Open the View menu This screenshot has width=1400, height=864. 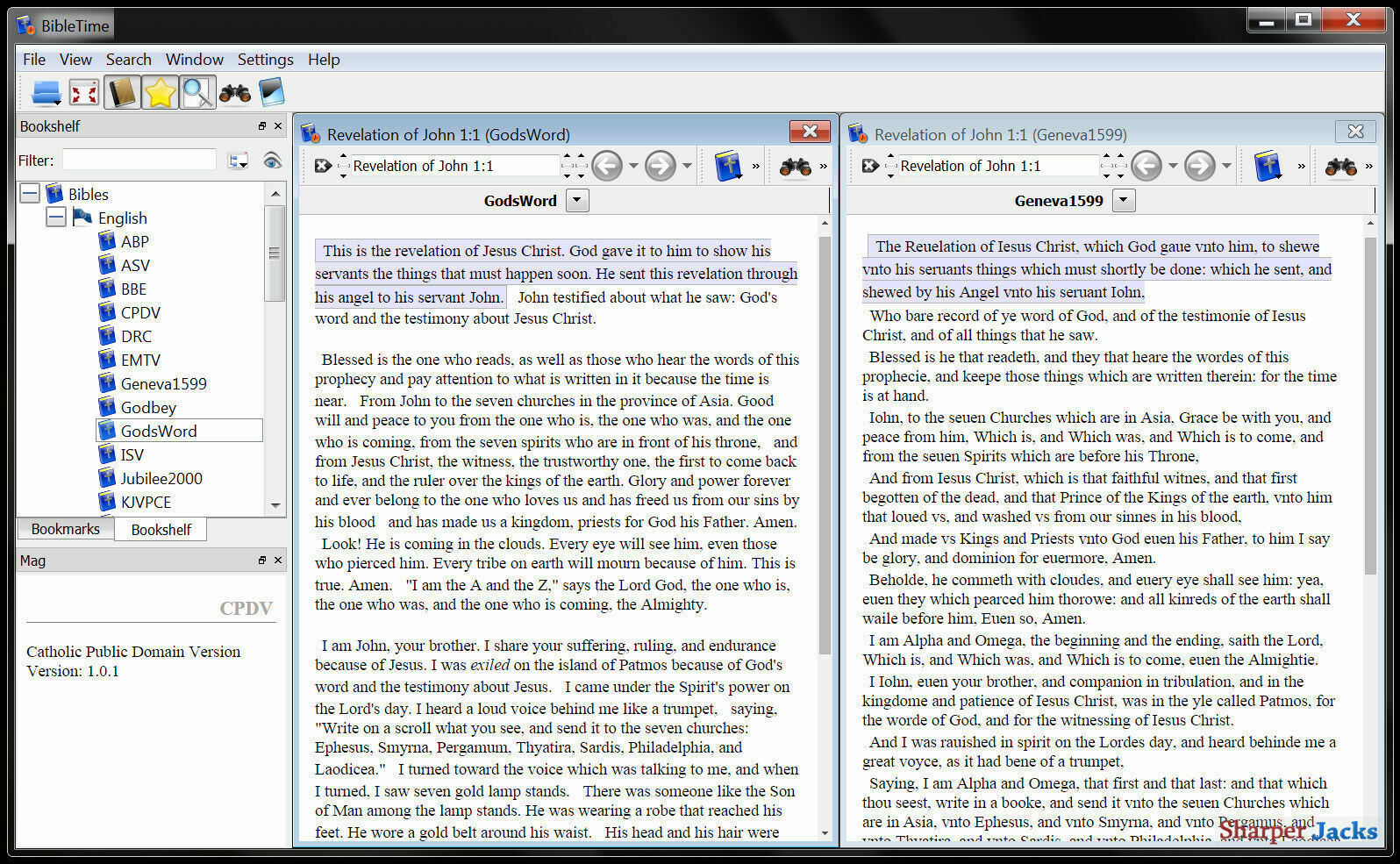(x=75, y=60)
